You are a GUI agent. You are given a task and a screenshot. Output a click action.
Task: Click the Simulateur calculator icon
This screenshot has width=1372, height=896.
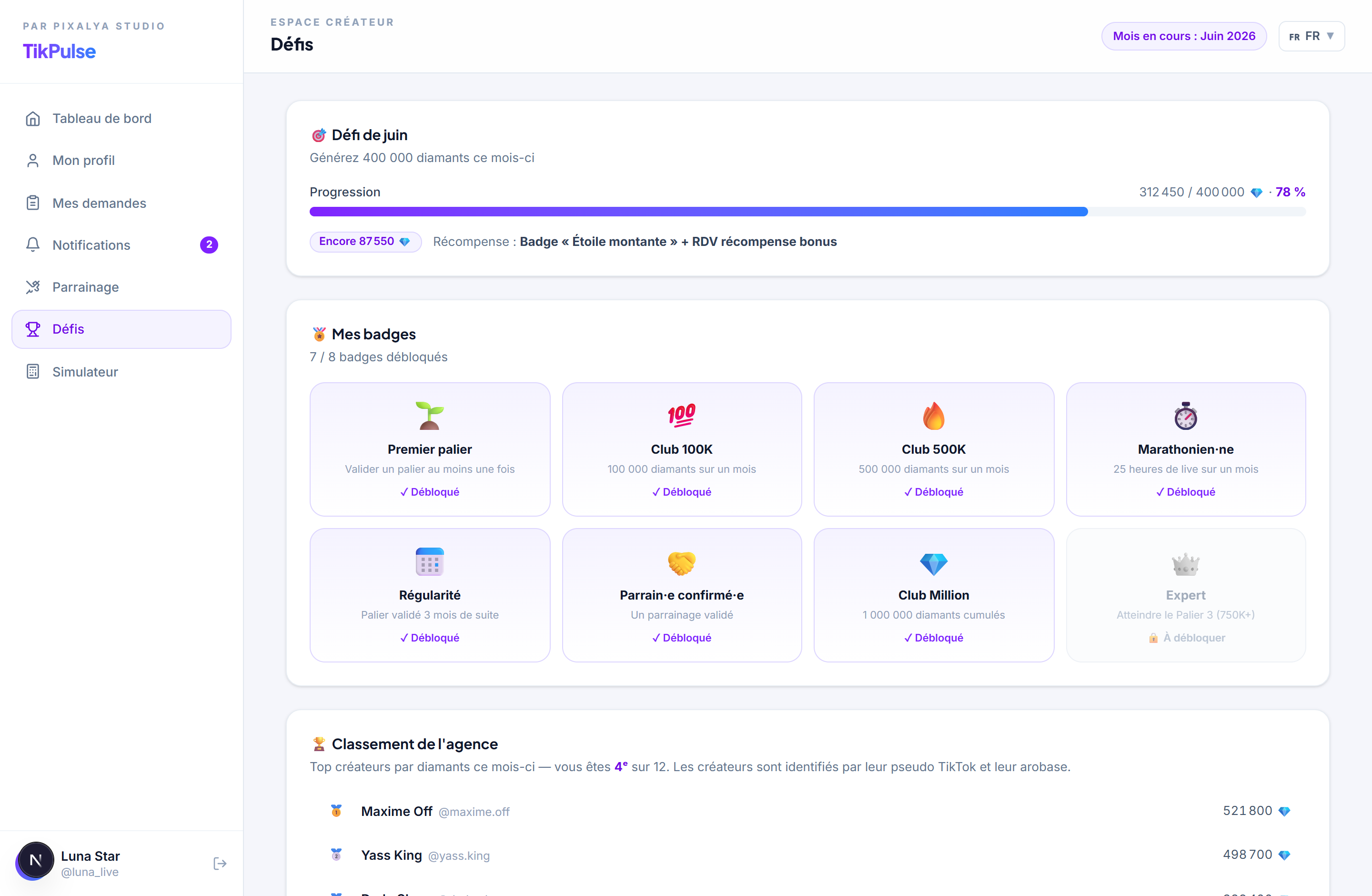[33, 372]
